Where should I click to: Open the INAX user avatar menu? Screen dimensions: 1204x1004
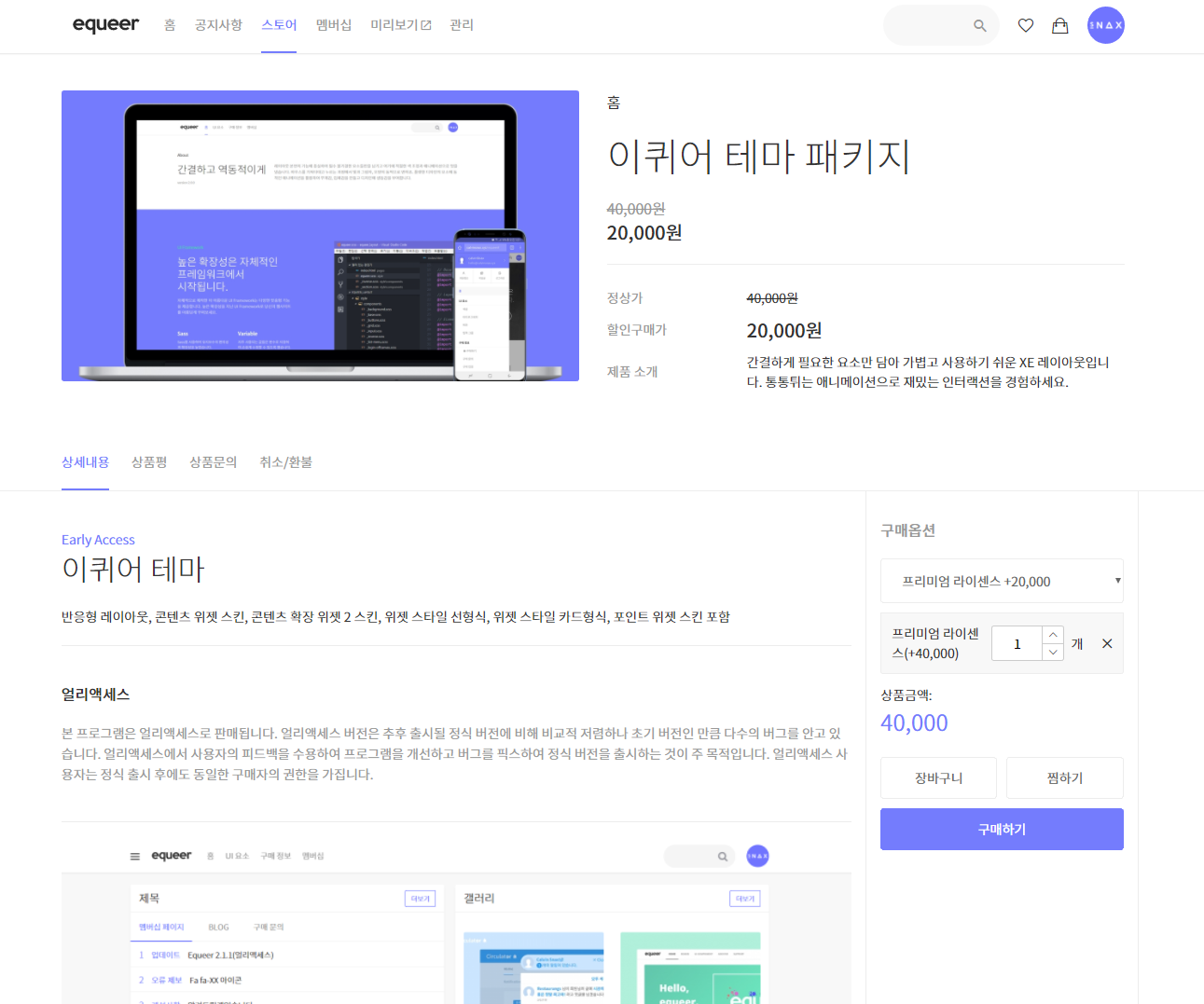[1106, 25]
